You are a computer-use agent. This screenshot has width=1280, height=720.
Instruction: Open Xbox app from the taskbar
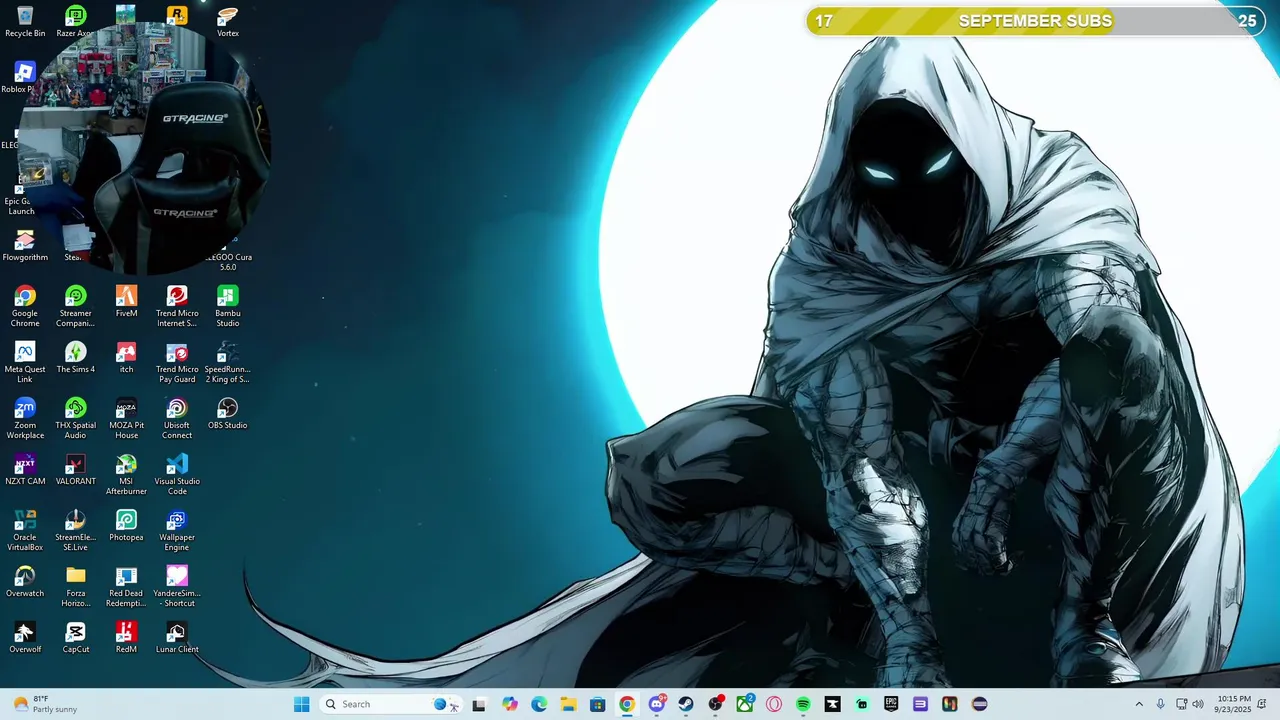tap(745, 704)
